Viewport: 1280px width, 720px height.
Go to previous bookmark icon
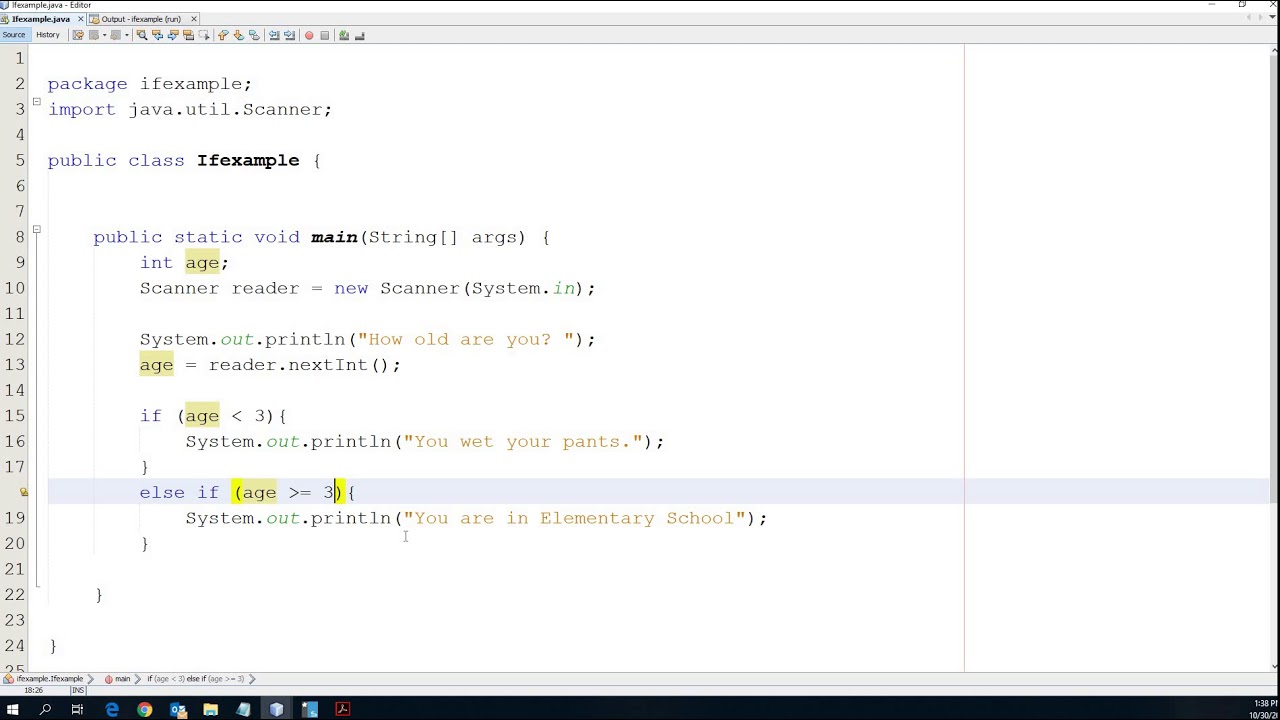(223, 35)
